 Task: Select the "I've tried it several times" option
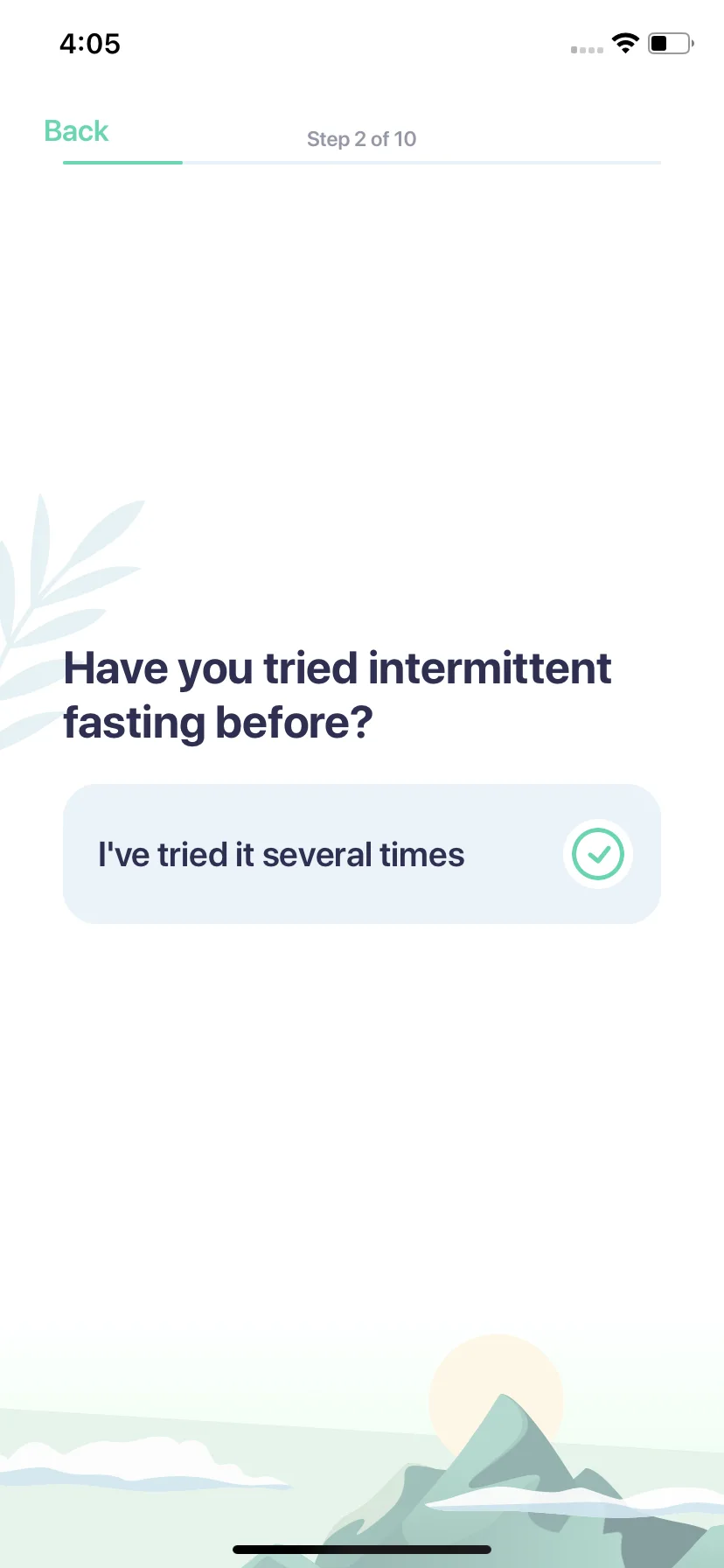(362, 854)
